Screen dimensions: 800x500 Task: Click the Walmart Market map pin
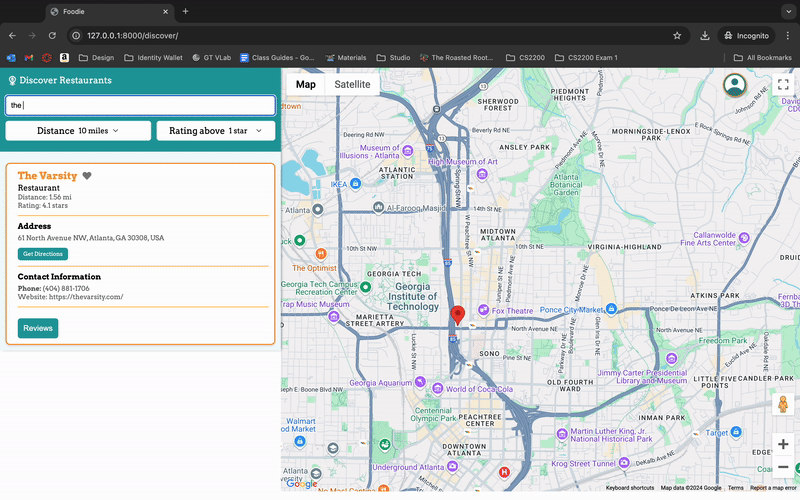point(300,441)
